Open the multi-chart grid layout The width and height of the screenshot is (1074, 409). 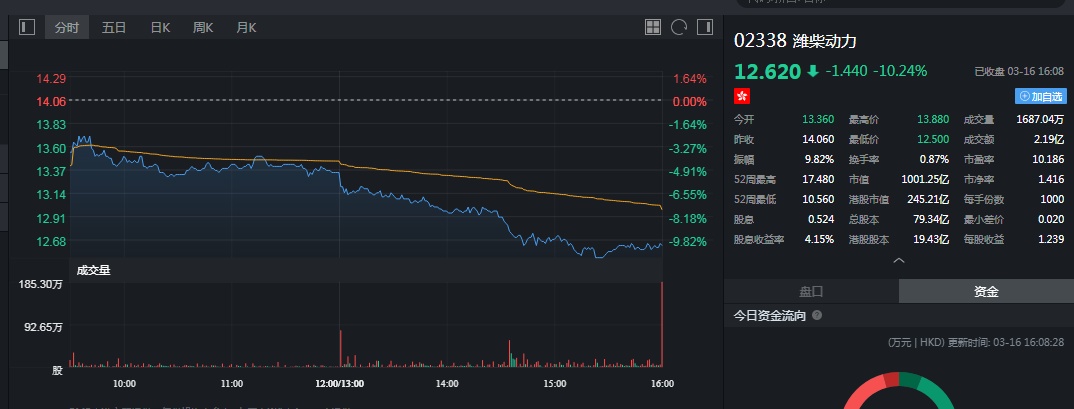653,27
